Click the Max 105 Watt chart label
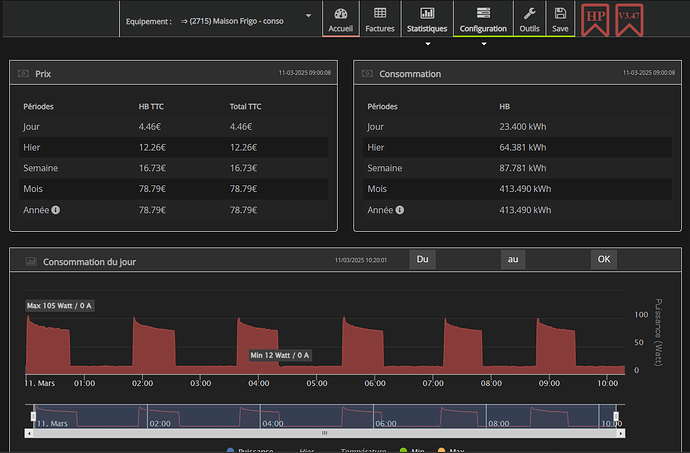Screen dimensions: 690x453 [59, 306]
